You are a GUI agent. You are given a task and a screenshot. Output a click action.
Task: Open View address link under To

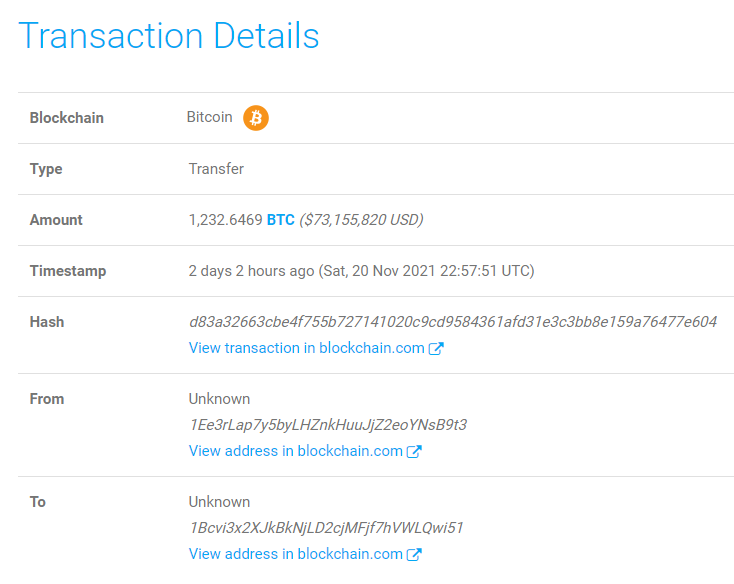tap(296, 554)
